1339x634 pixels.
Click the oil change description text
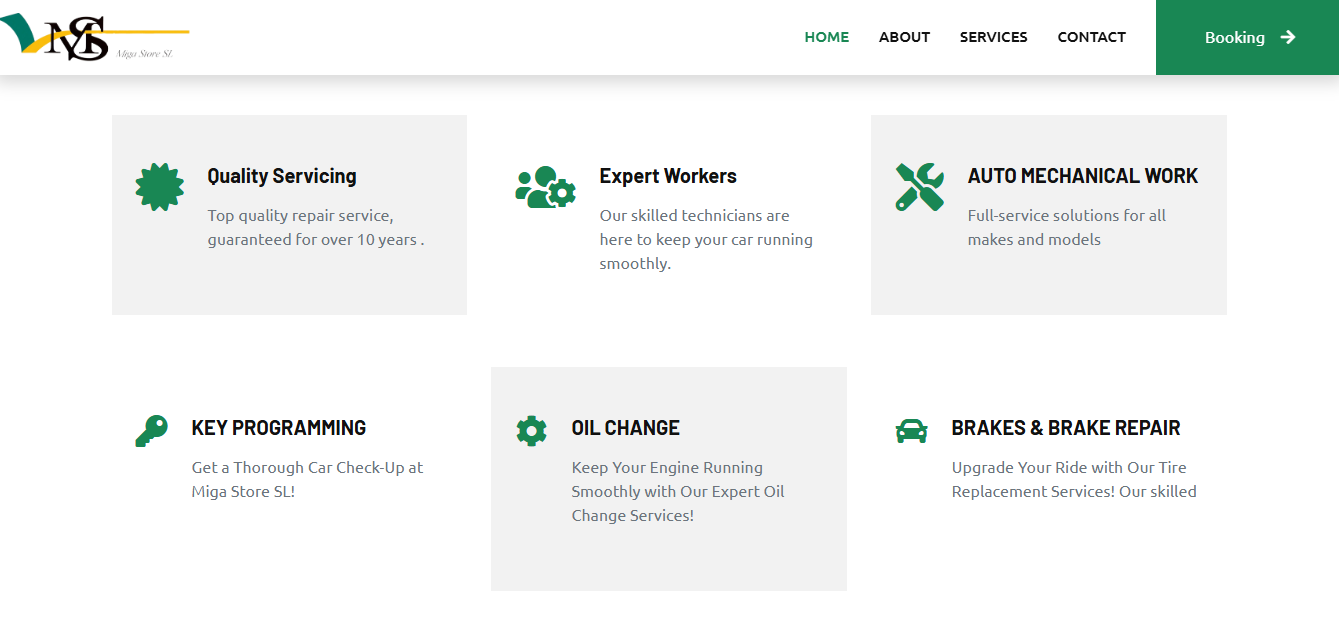(x=677, y=492)
